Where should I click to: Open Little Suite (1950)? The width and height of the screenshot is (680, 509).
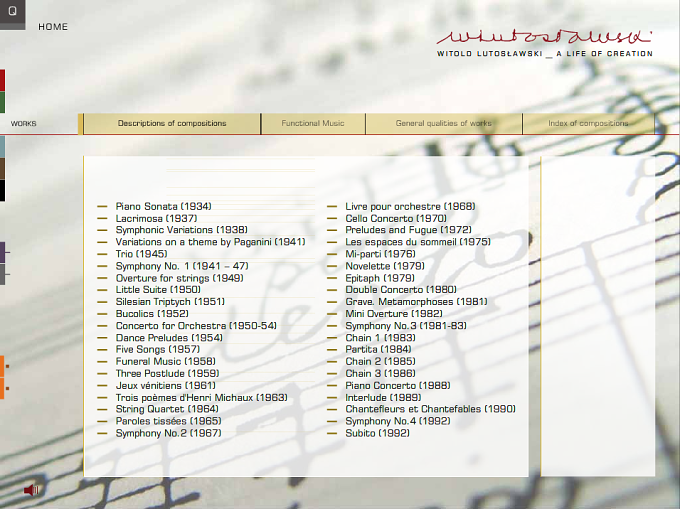(x=158, y=290)
